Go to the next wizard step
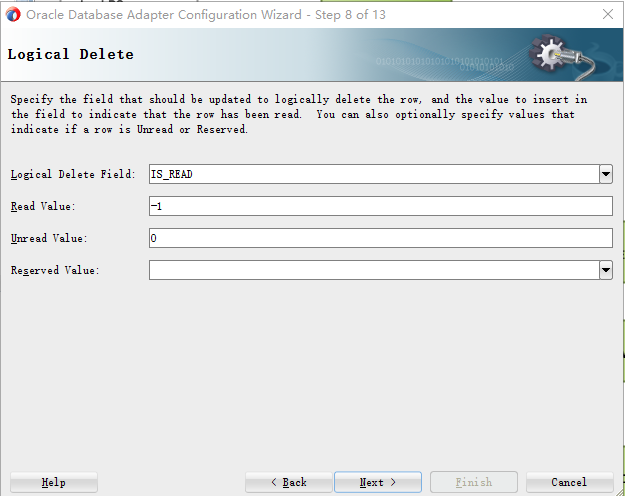The image size is (625, 496). [378, 482]
